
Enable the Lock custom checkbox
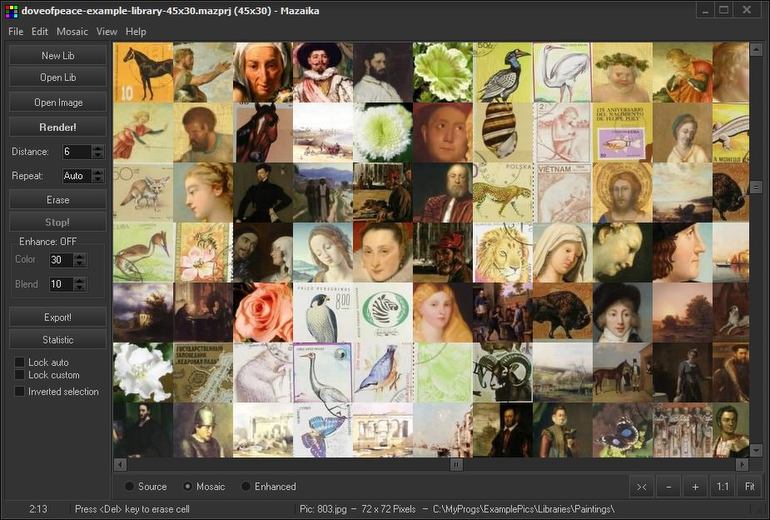(x=20, y=375)
